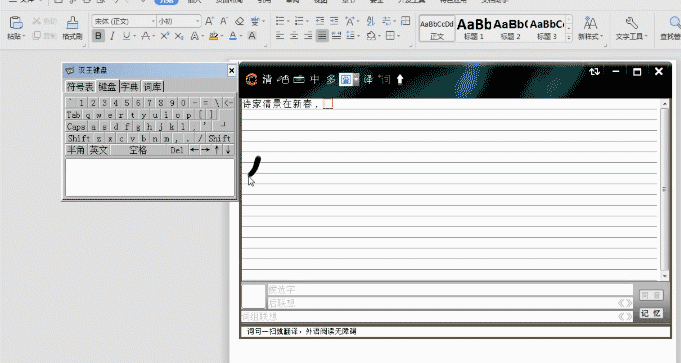Image resolution: width=681 pixels, height=363 pixels.
Task: Click the up-arrow icon in handwriting toolbar
Action: (x=400, y=79)
